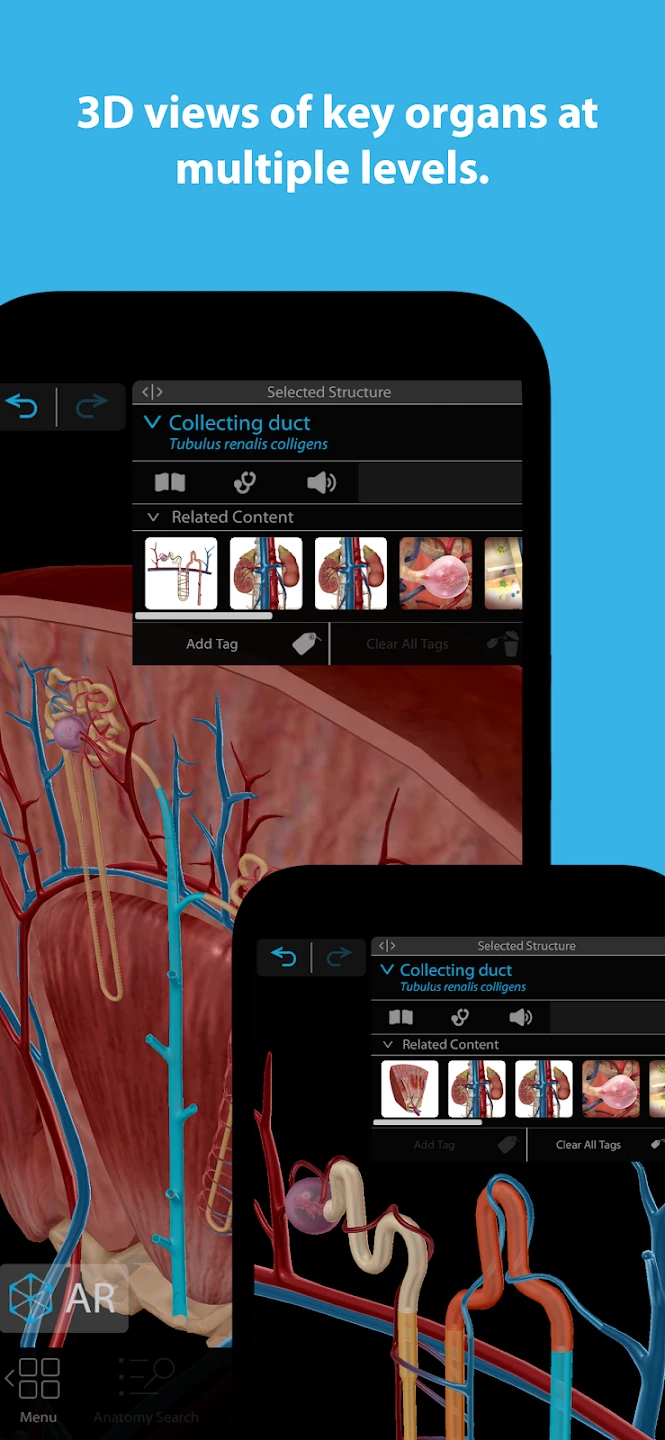Launch AR mode with the AR cube button
The height and width of the screenshot is (1440, 665).
[64, 1298]
